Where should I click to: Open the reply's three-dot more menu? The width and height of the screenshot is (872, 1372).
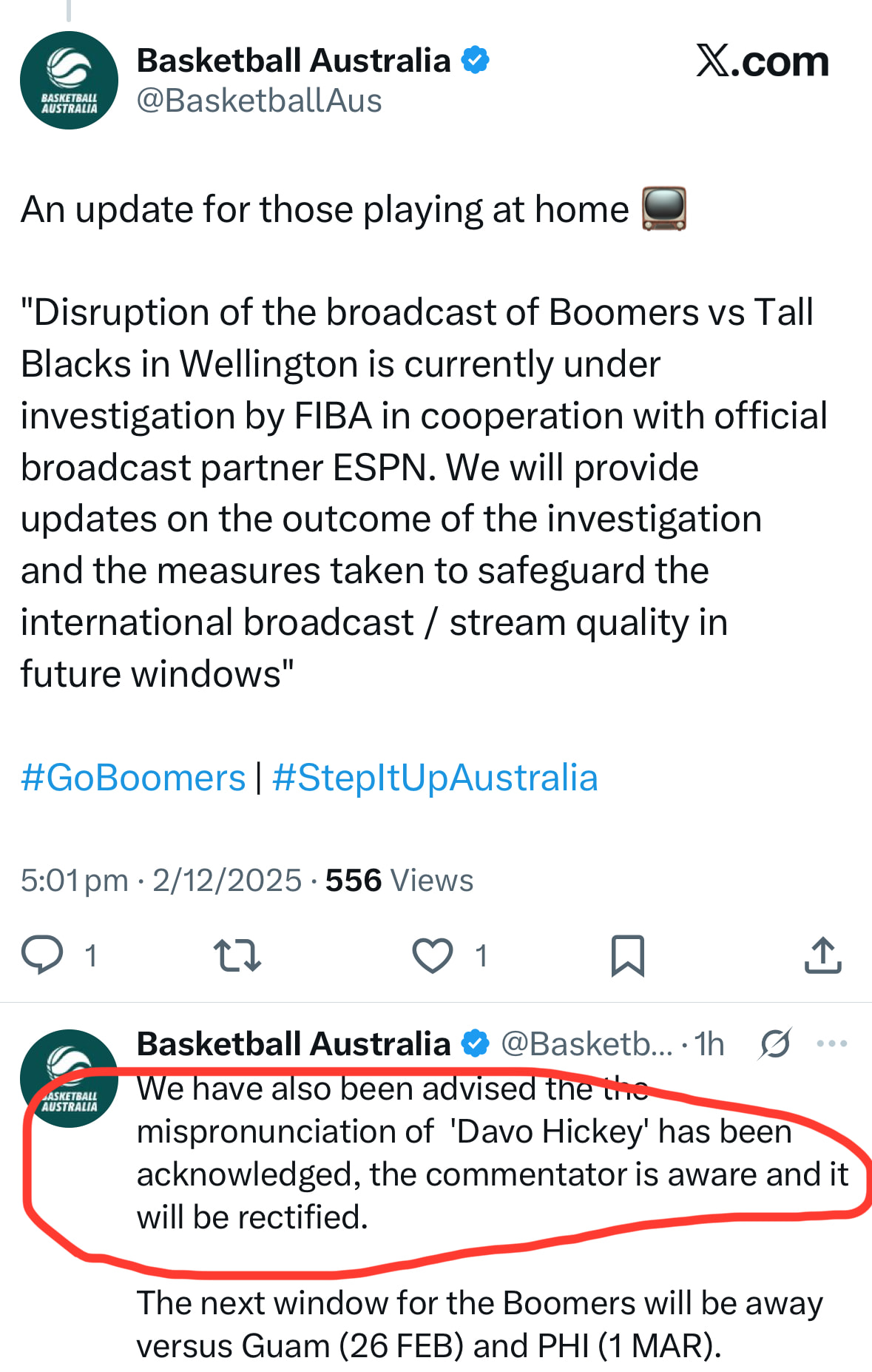pos(831,1043)
